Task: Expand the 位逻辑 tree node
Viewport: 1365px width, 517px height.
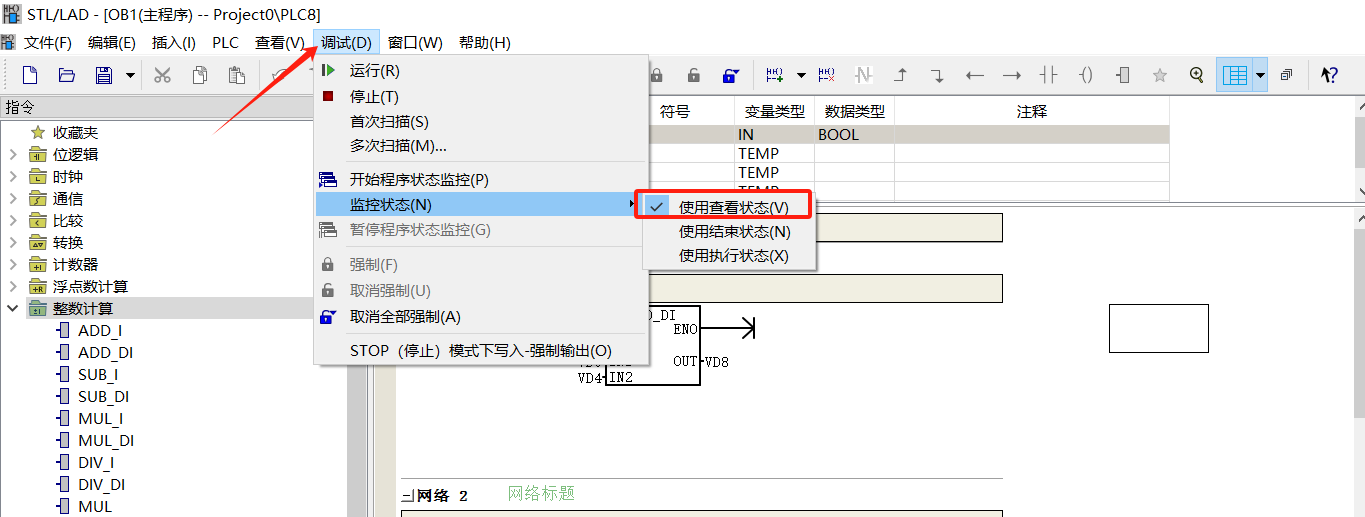Action: [13, 155]
